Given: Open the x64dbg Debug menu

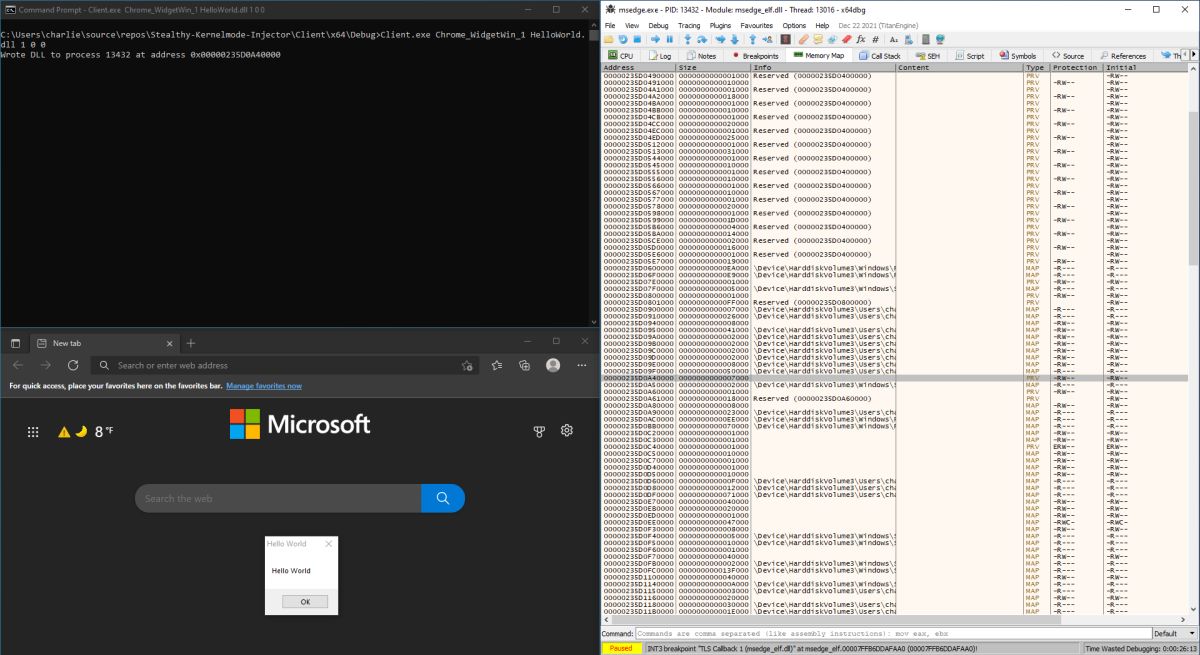Looking at the screenshot, I should (x=658, y=25).
